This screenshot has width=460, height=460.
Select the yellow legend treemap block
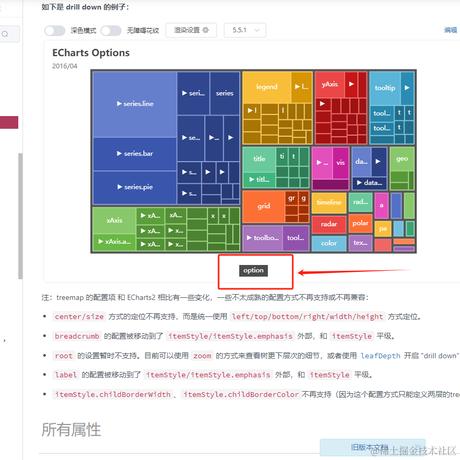(x=267, y=87)
